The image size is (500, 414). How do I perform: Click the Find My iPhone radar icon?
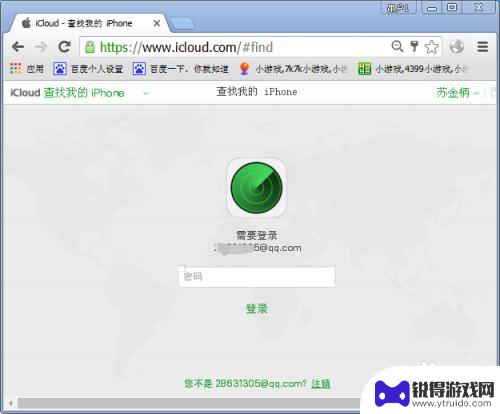pos(256,188)
